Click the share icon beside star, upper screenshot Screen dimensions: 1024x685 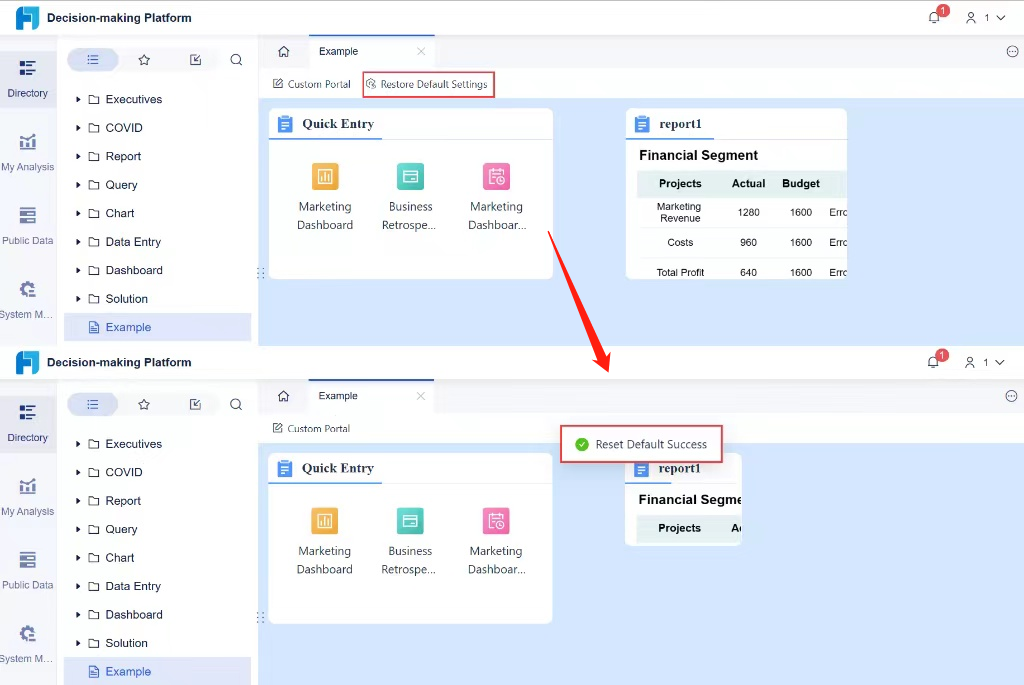(x=195, y=60)
